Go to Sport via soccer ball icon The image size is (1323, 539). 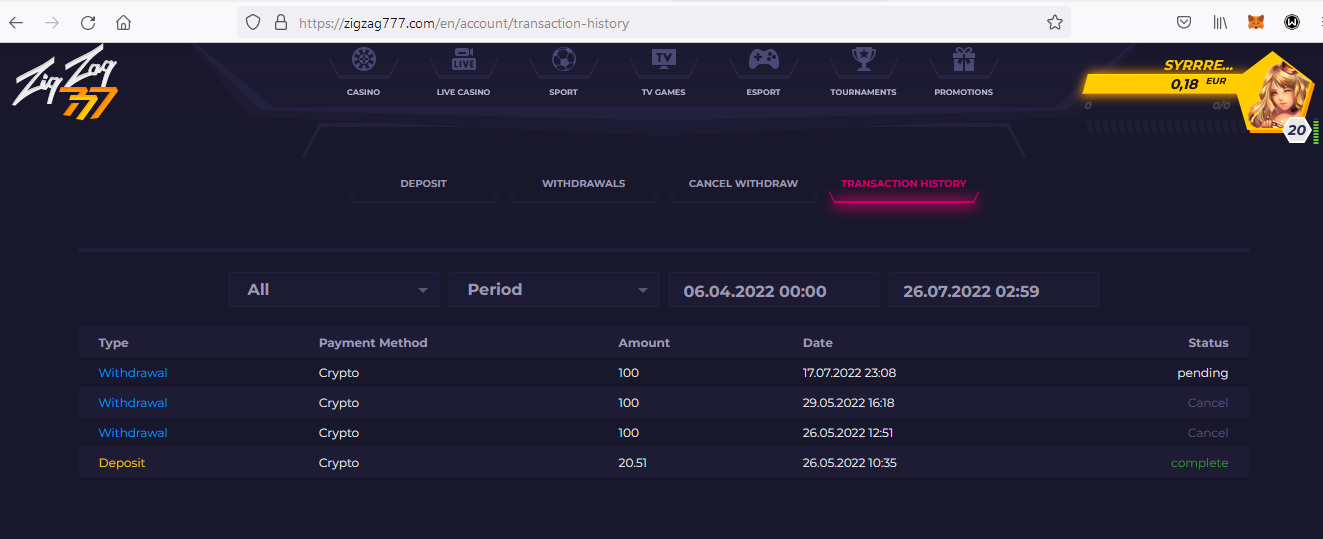[563, 61]
